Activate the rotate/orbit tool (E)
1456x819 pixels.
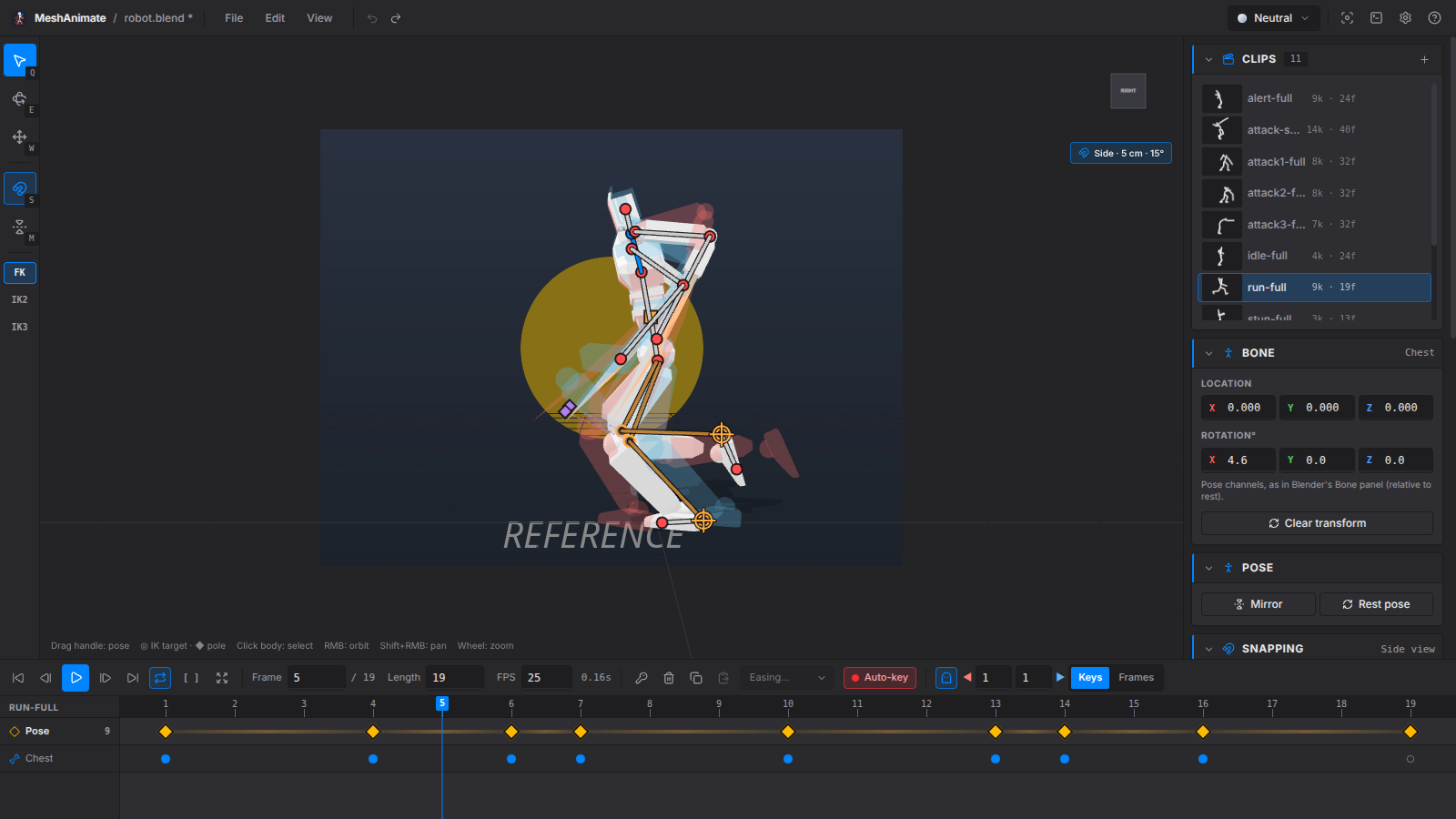(20, 98)
